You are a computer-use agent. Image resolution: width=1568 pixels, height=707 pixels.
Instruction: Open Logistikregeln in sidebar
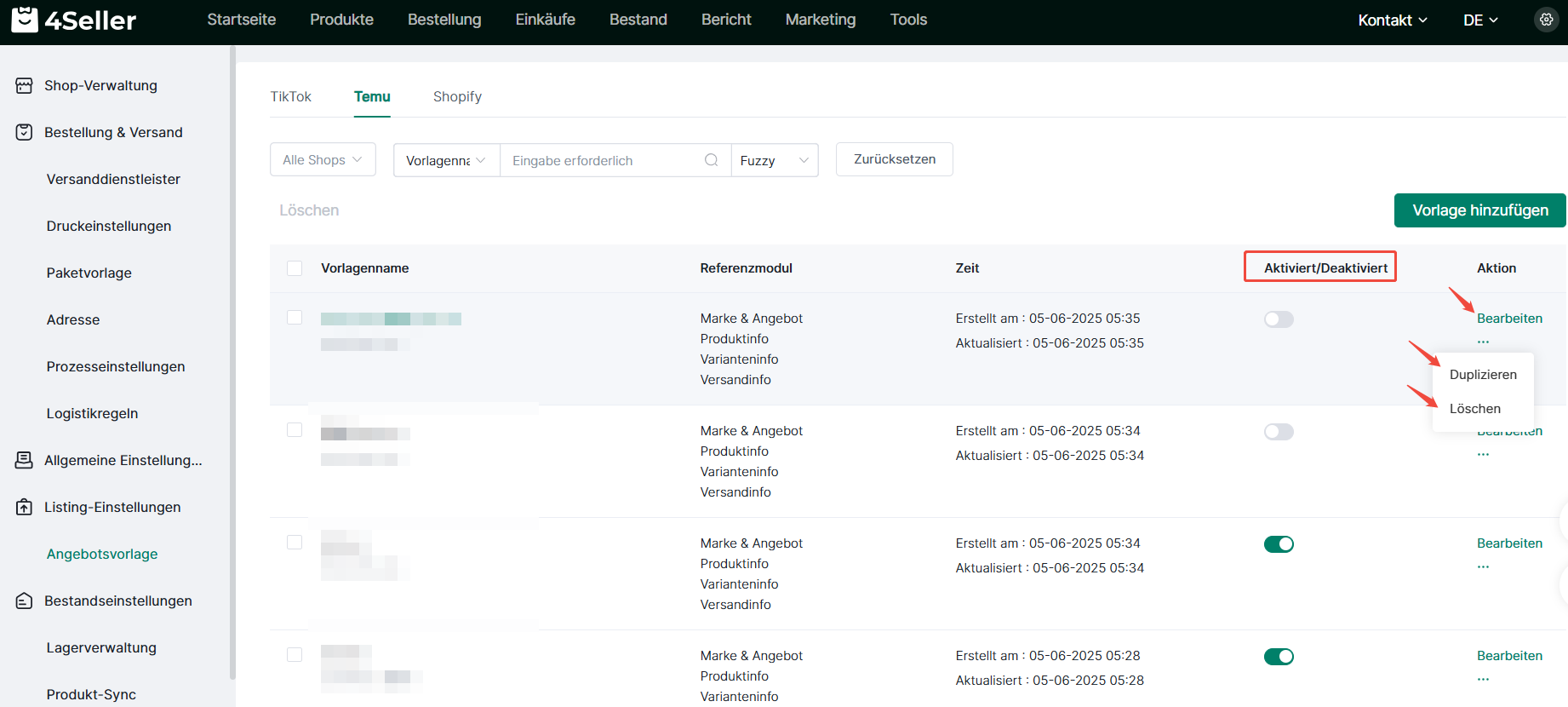point(92,414)
